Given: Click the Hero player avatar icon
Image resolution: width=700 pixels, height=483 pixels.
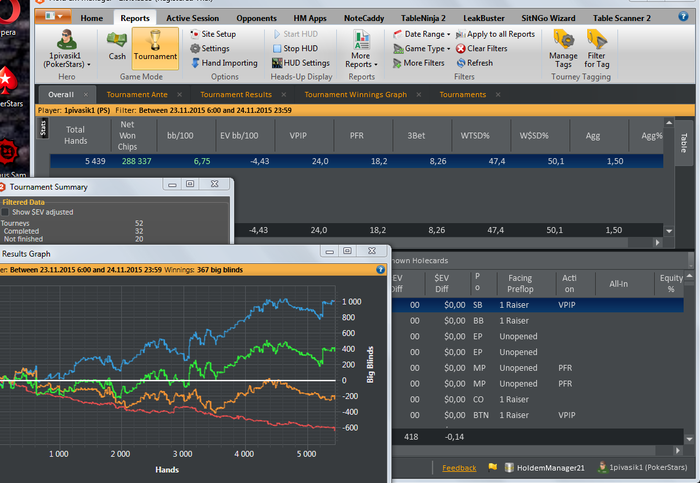Looking at the screenshot, I should pyautogui.click(x=67, y=39).
